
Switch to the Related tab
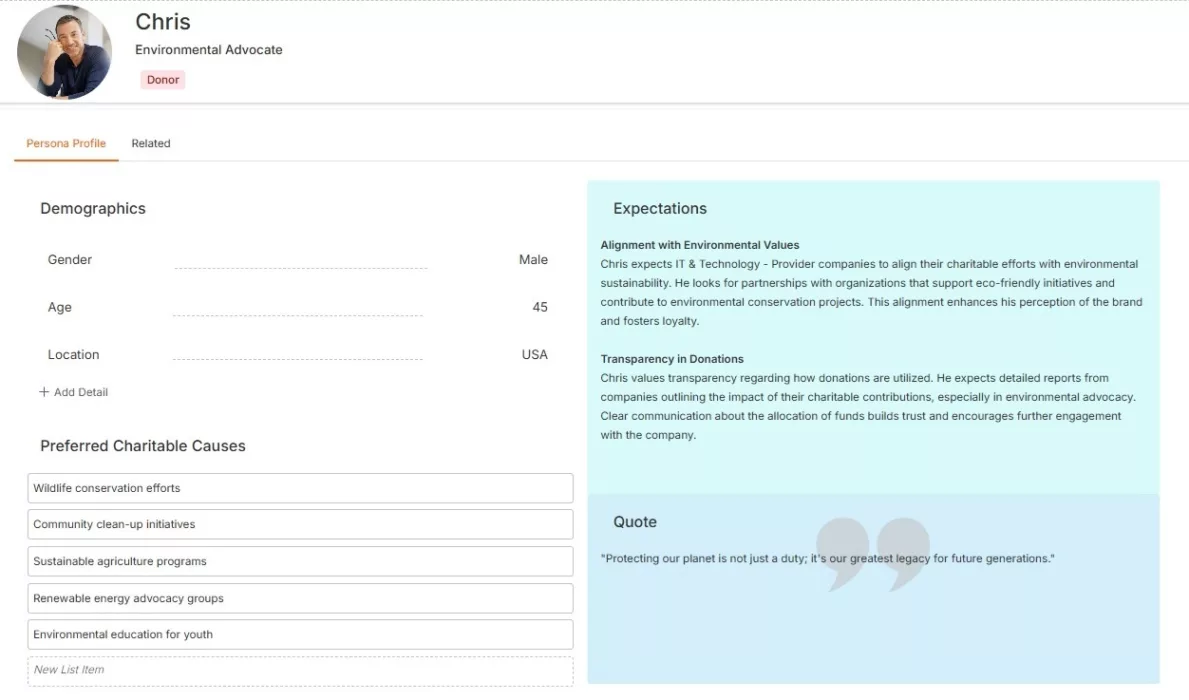point(150,143)
